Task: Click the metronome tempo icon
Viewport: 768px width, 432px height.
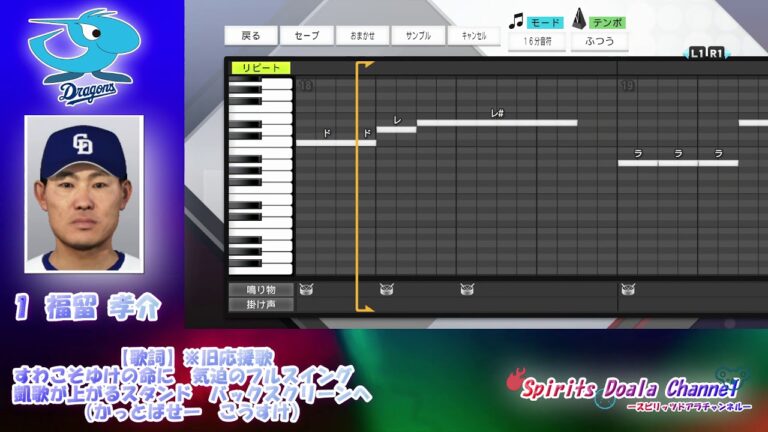Action: coord(580,19)
